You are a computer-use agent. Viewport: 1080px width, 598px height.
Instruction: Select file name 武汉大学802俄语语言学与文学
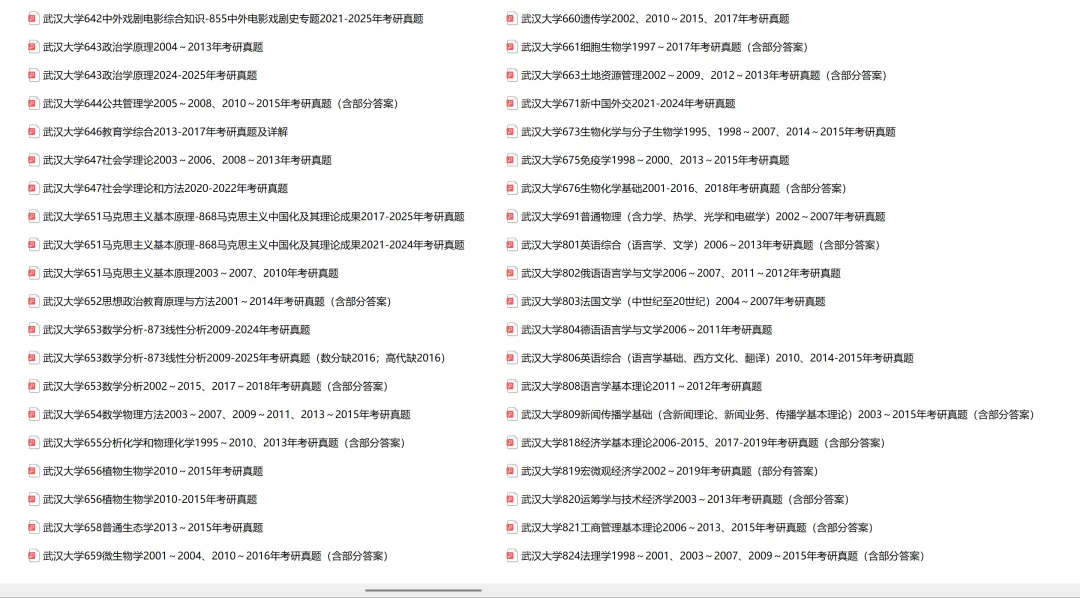point(681,273)
